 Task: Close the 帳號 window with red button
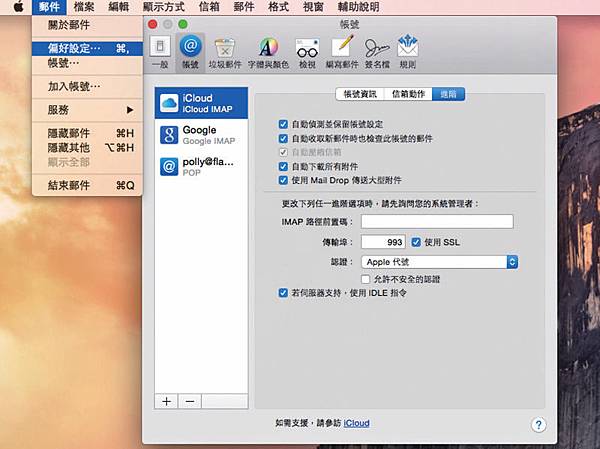(153, 24)
